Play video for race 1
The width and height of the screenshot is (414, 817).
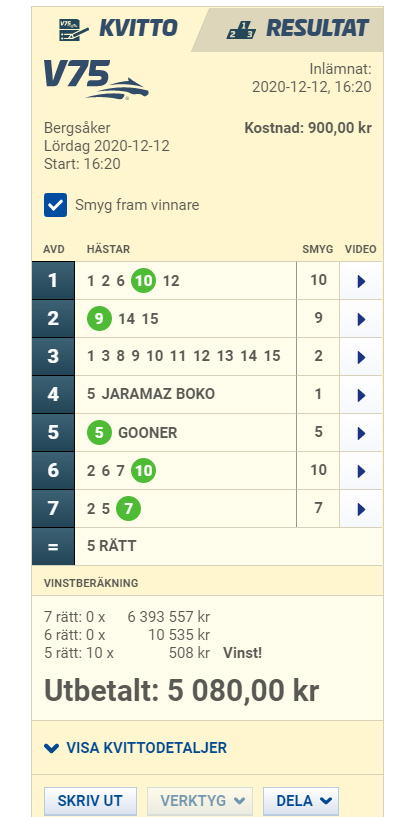click(x=361, y=281)
